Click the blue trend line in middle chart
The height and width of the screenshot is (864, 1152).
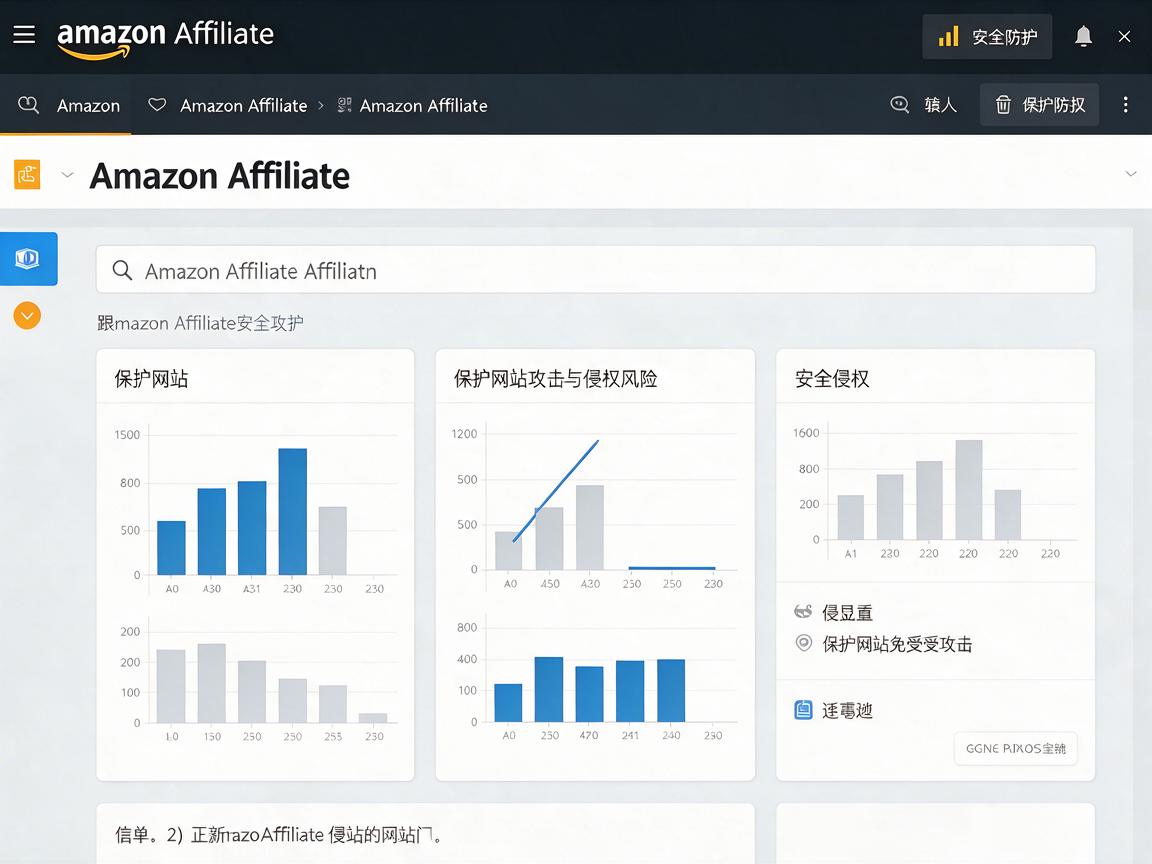click(555, 491)
